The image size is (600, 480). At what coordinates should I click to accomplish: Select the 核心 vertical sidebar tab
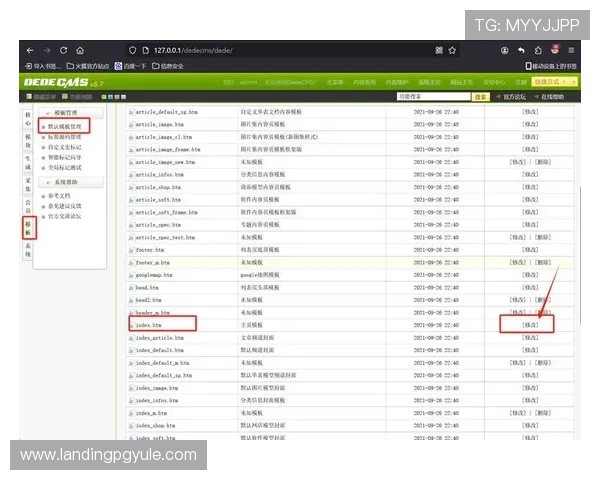pos(28,118)
